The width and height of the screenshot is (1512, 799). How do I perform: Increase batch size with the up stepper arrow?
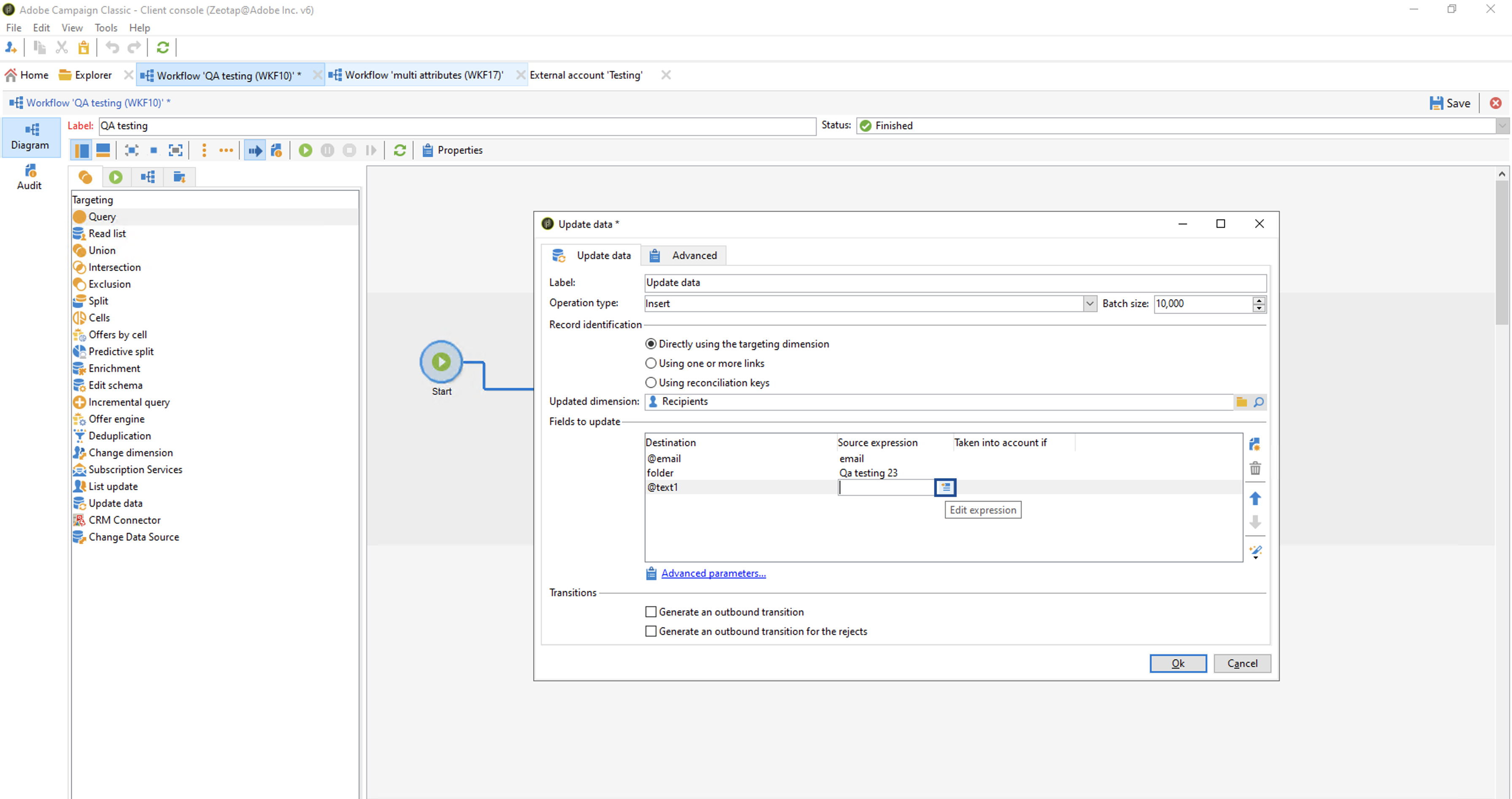point(1258,300)
